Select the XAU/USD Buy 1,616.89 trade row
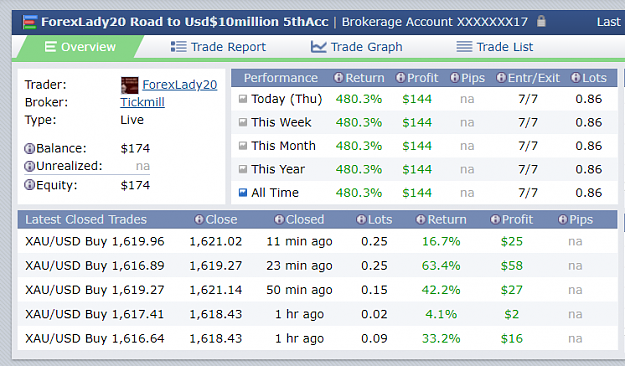625x366 pixels. click(317, 266)
